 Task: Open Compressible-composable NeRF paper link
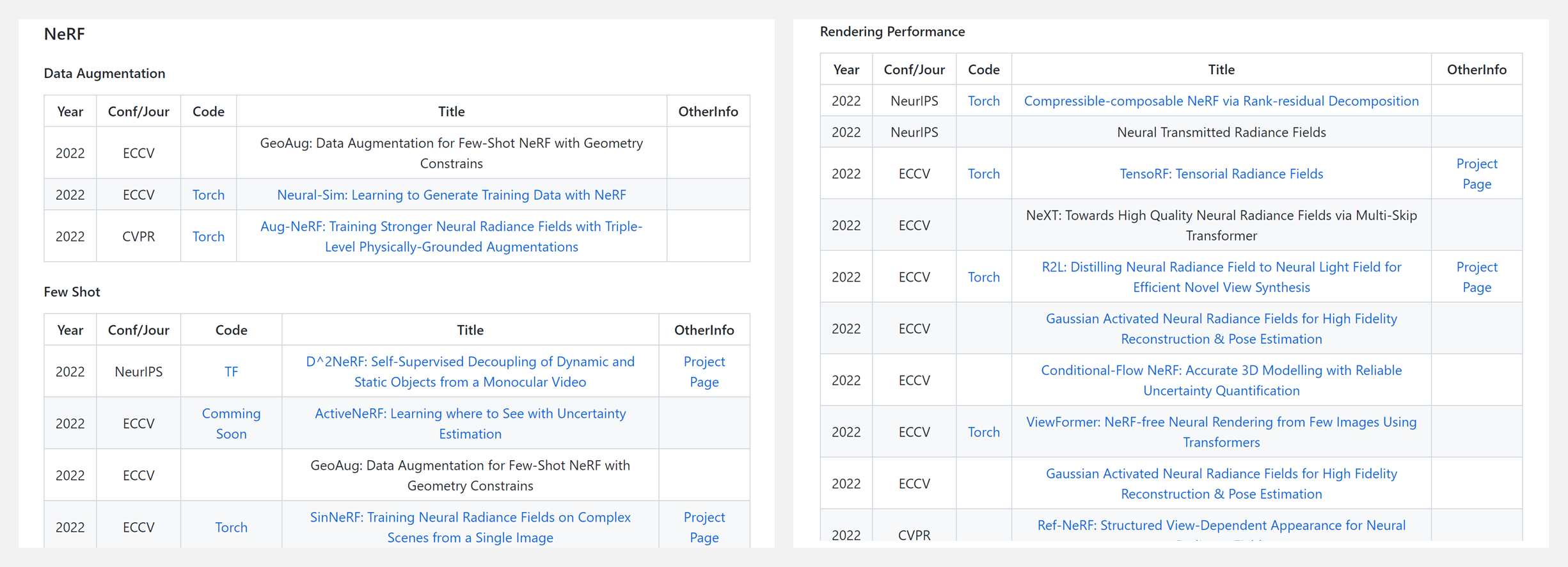click(1221, 101)
